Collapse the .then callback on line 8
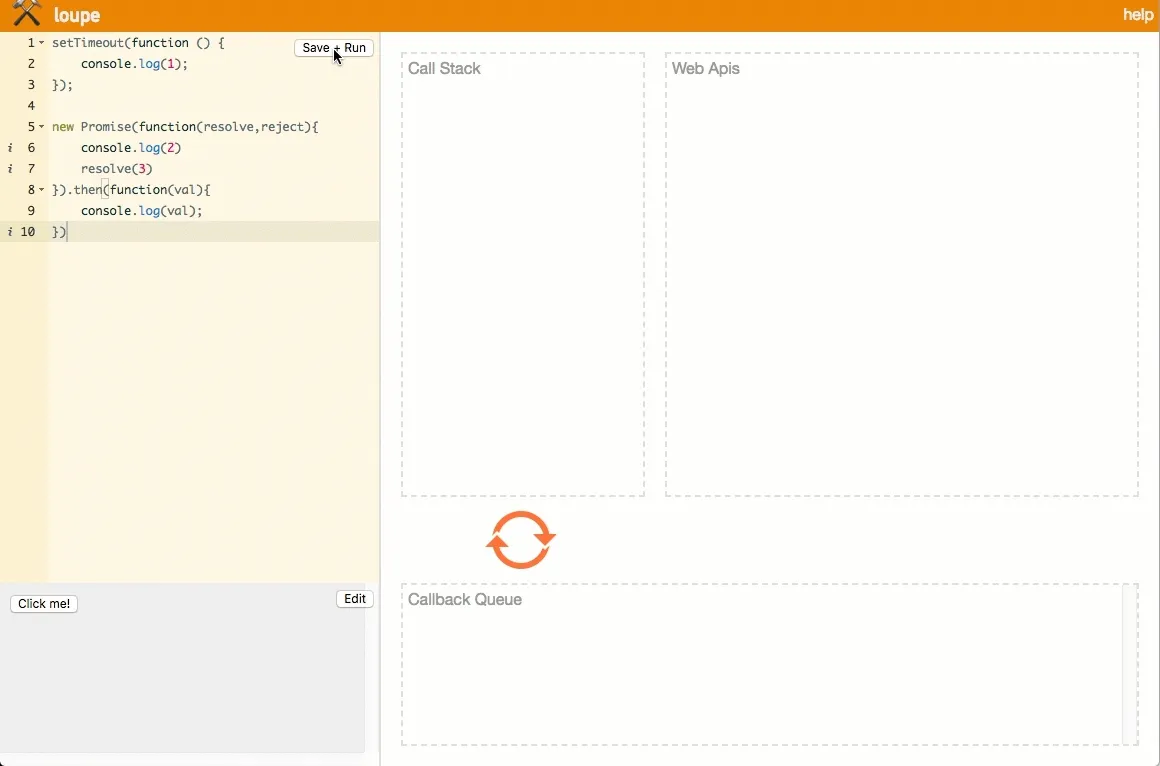Viewport: 1160px width, 766px height. point(42,190)
